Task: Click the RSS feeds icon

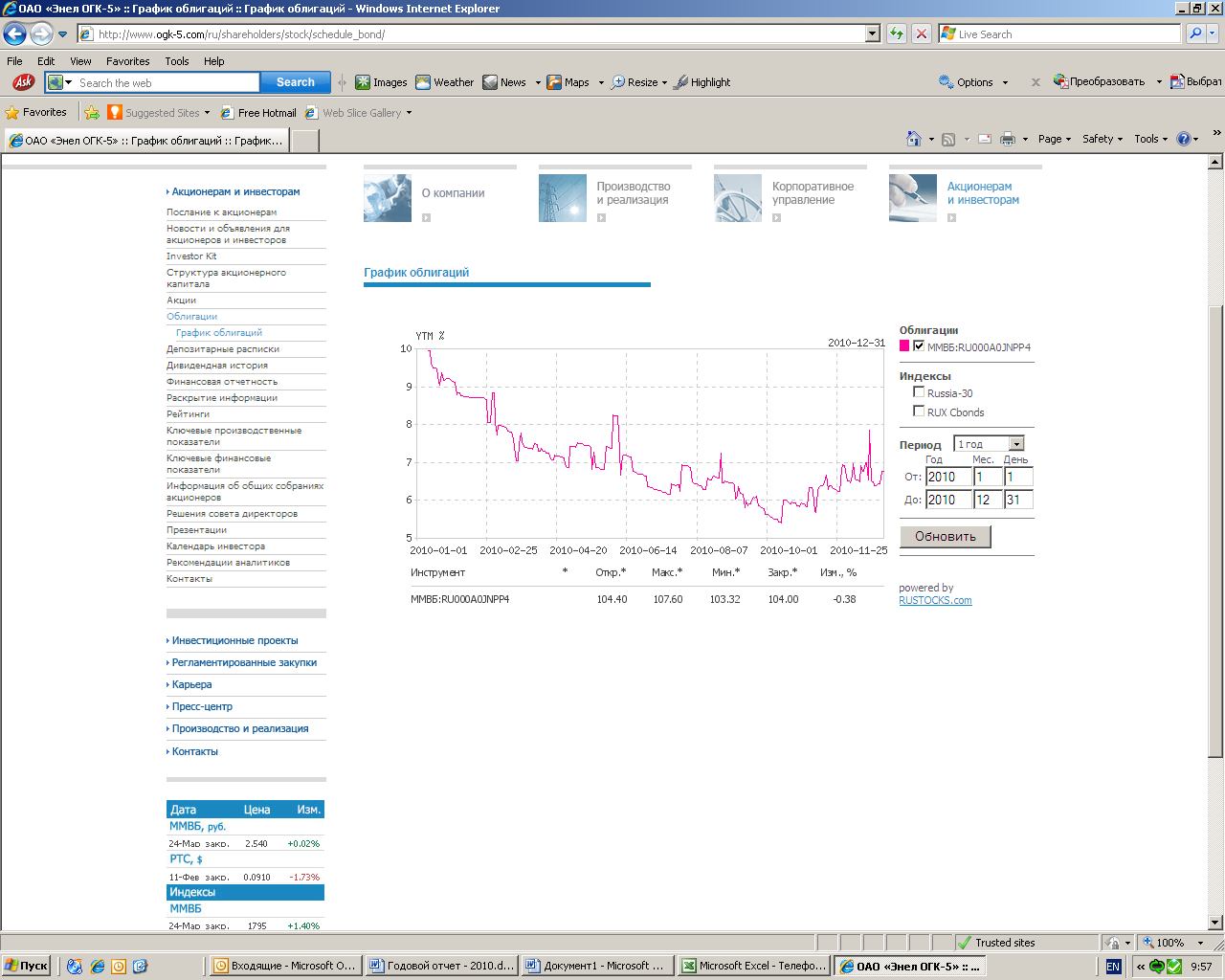Action: 948,139
